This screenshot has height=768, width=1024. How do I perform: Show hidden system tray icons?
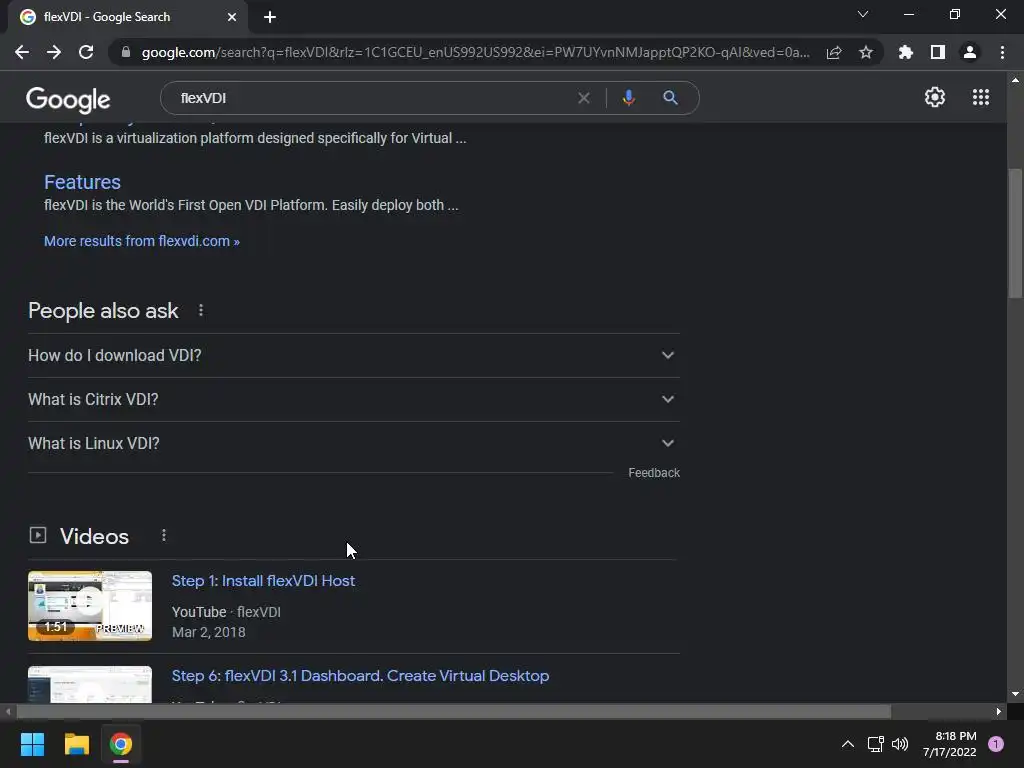pyautogui.click(x=848, y=744)
